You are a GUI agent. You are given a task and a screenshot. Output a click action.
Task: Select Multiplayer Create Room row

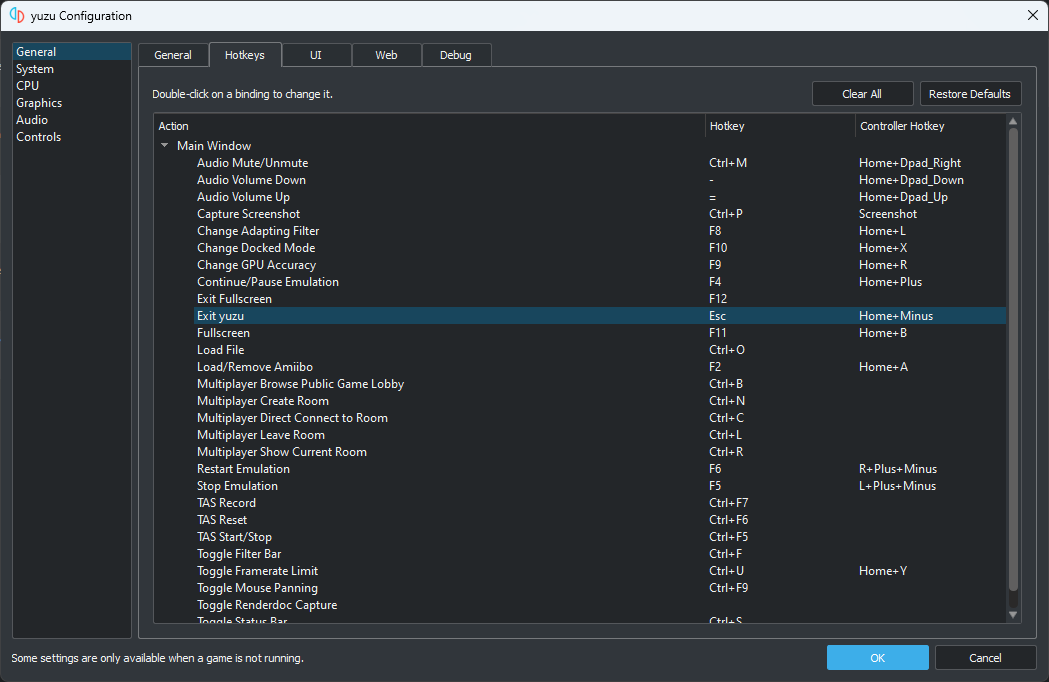tap(600, 401)
